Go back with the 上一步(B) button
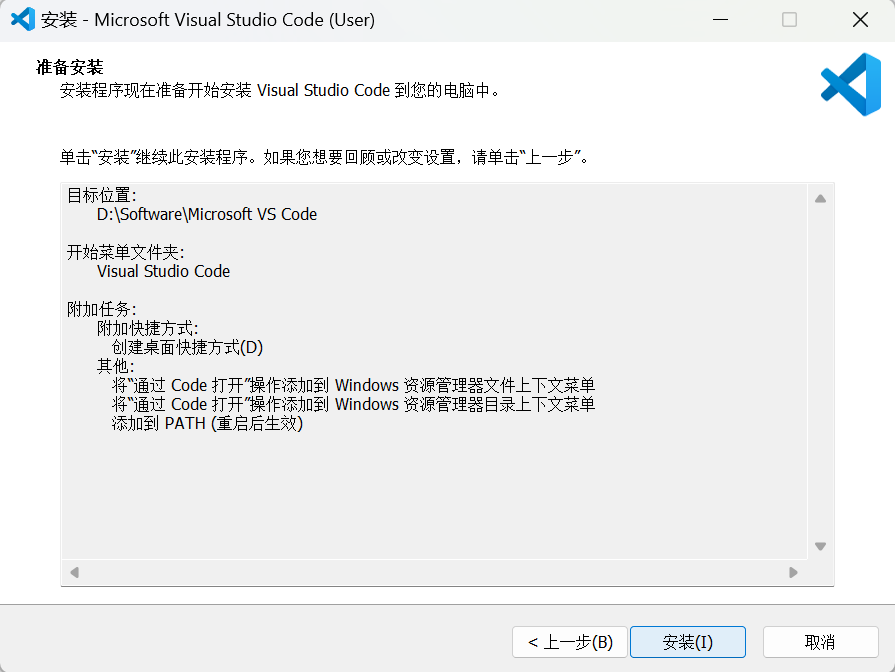The height and width of the screenshot is (672, 895). point(570,642)
